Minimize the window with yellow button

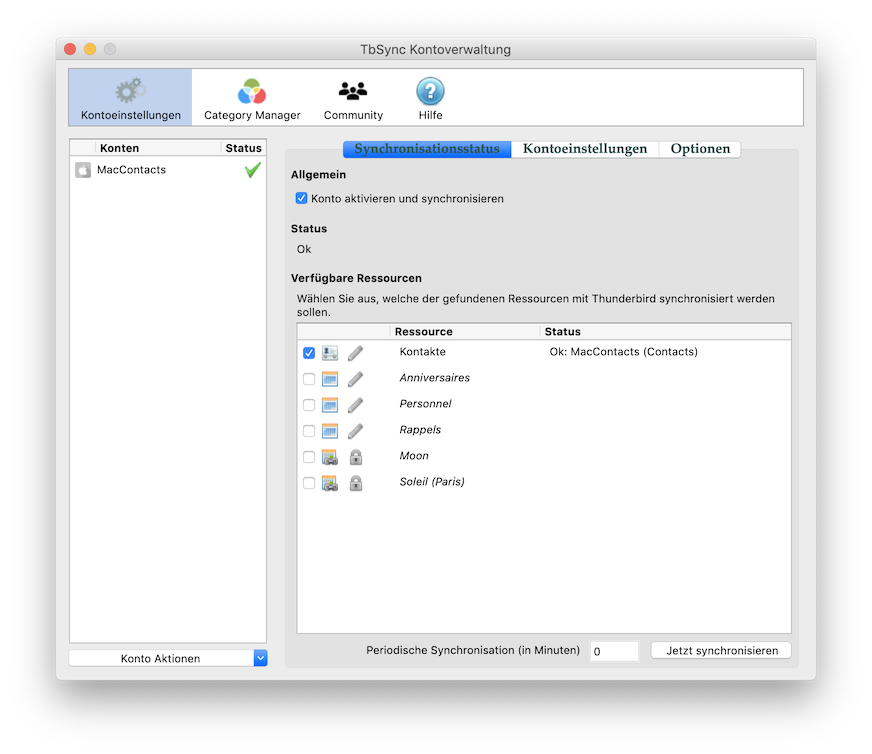click(x=90, y=49)
